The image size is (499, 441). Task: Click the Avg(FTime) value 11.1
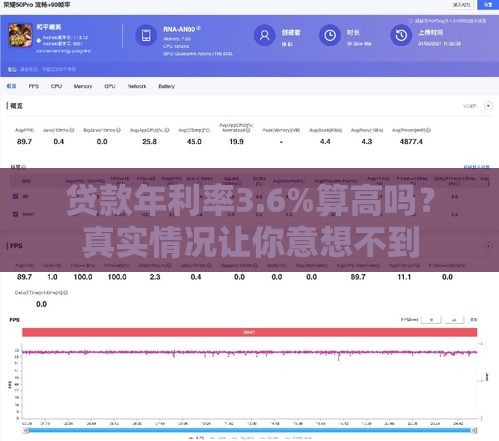pos(404,277)
